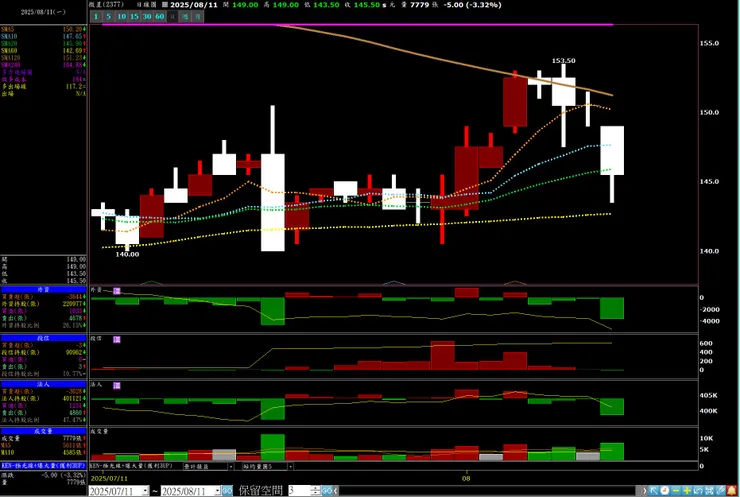Switch to the monthly (月) chart timeframe
This screenshot has width=740, height=497.
tap(198, 17)
